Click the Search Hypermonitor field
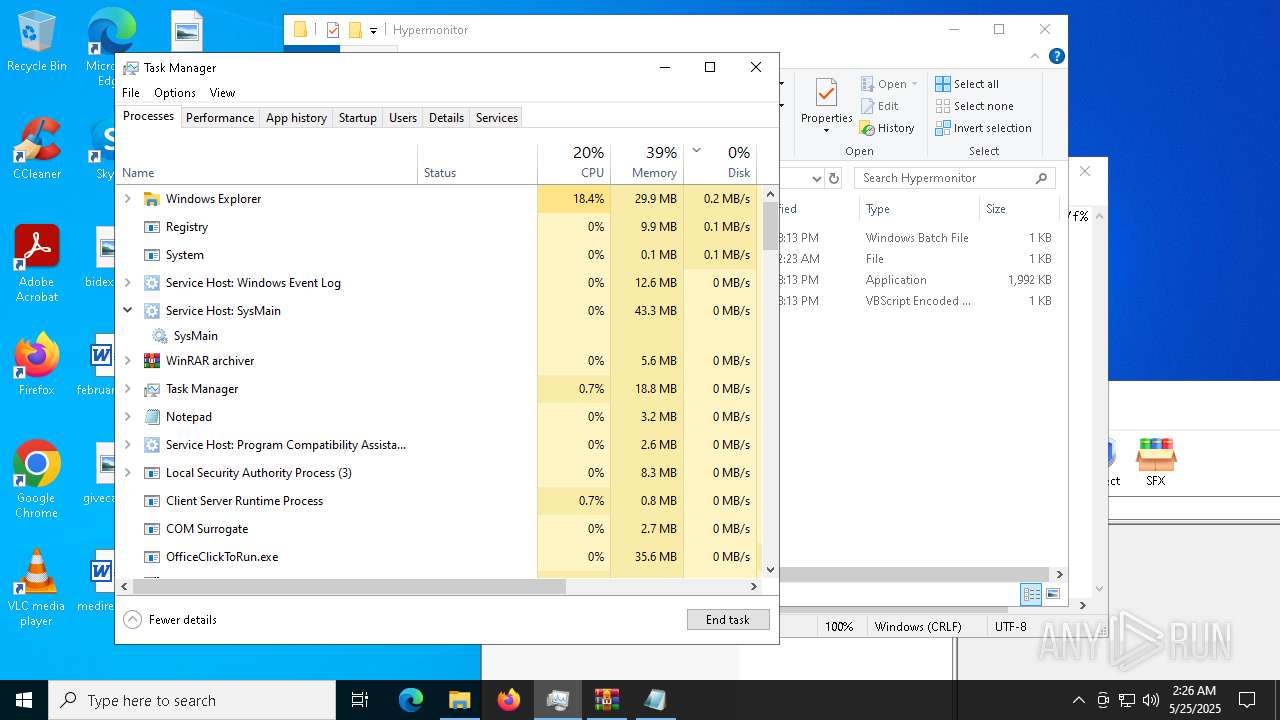This screenshot has width=1280, height=720. pyautogui.click(x=956, y=178)
